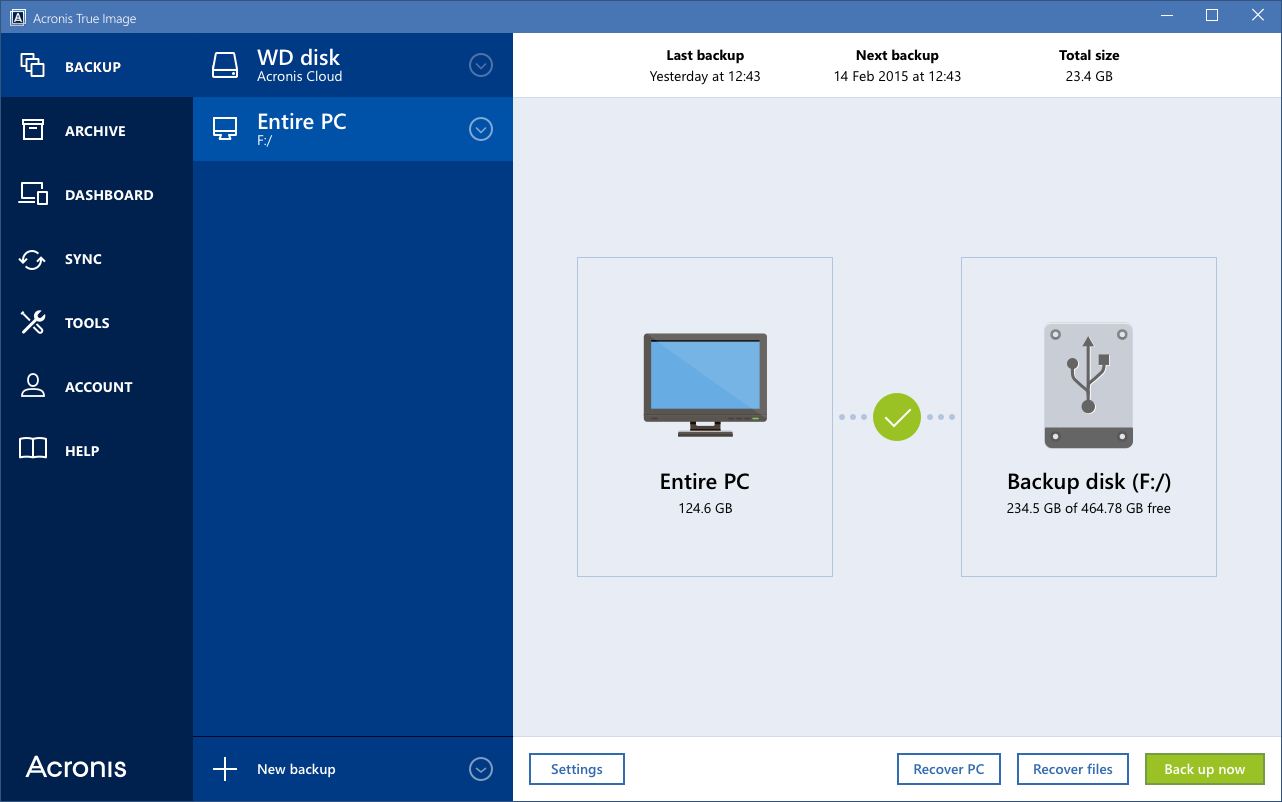Viewport: 1282px width, 802px height.
Task: Switch to the Sync section label
Action: pos(83,259)
